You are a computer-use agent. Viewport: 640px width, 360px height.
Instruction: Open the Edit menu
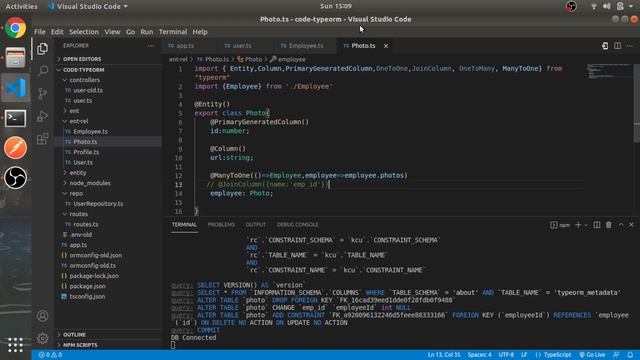[57, 32]
